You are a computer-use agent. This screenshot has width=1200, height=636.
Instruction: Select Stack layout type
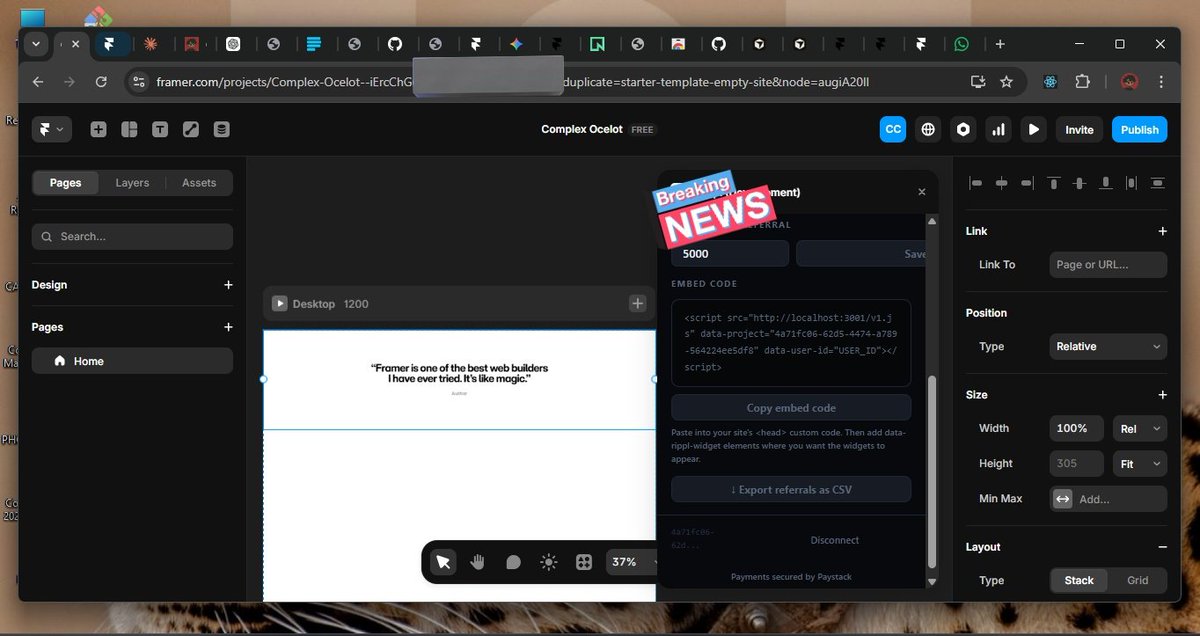coord(1079,581)
